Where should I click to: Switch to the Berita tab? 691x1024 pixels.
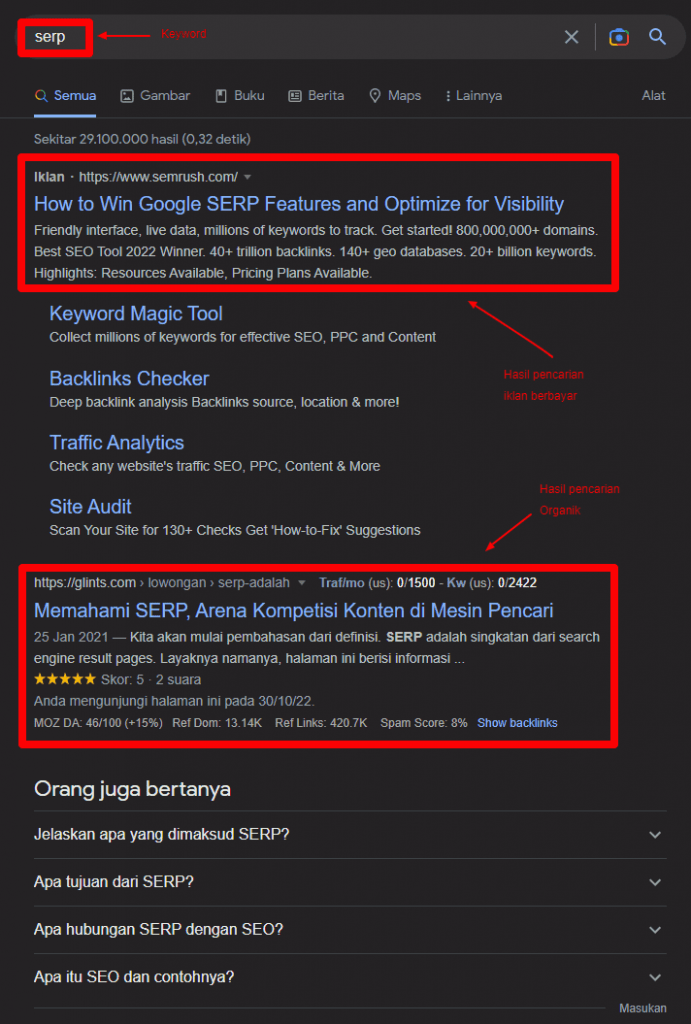point(325,95)
